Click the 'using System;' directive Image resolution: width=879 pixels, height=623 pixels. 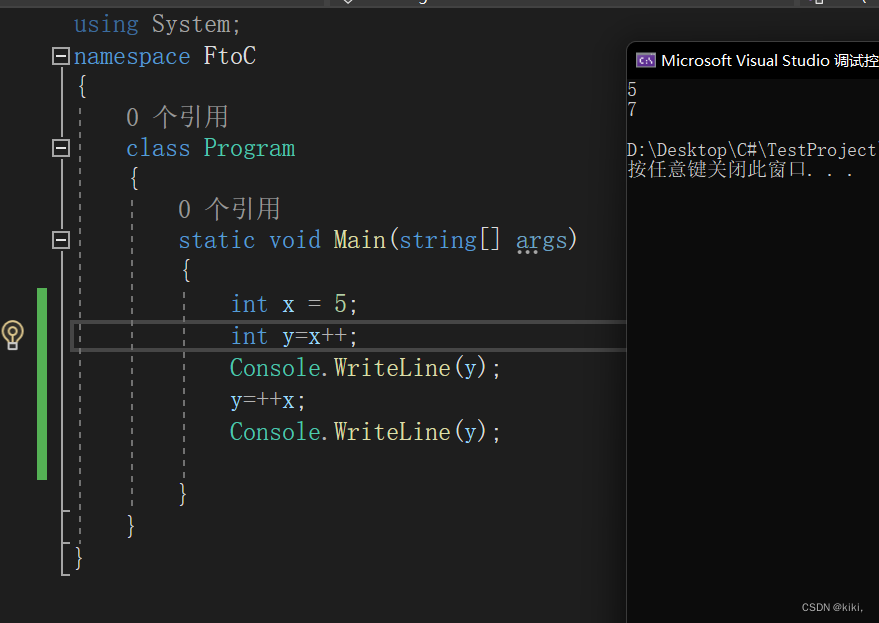[x=157, y=25]
